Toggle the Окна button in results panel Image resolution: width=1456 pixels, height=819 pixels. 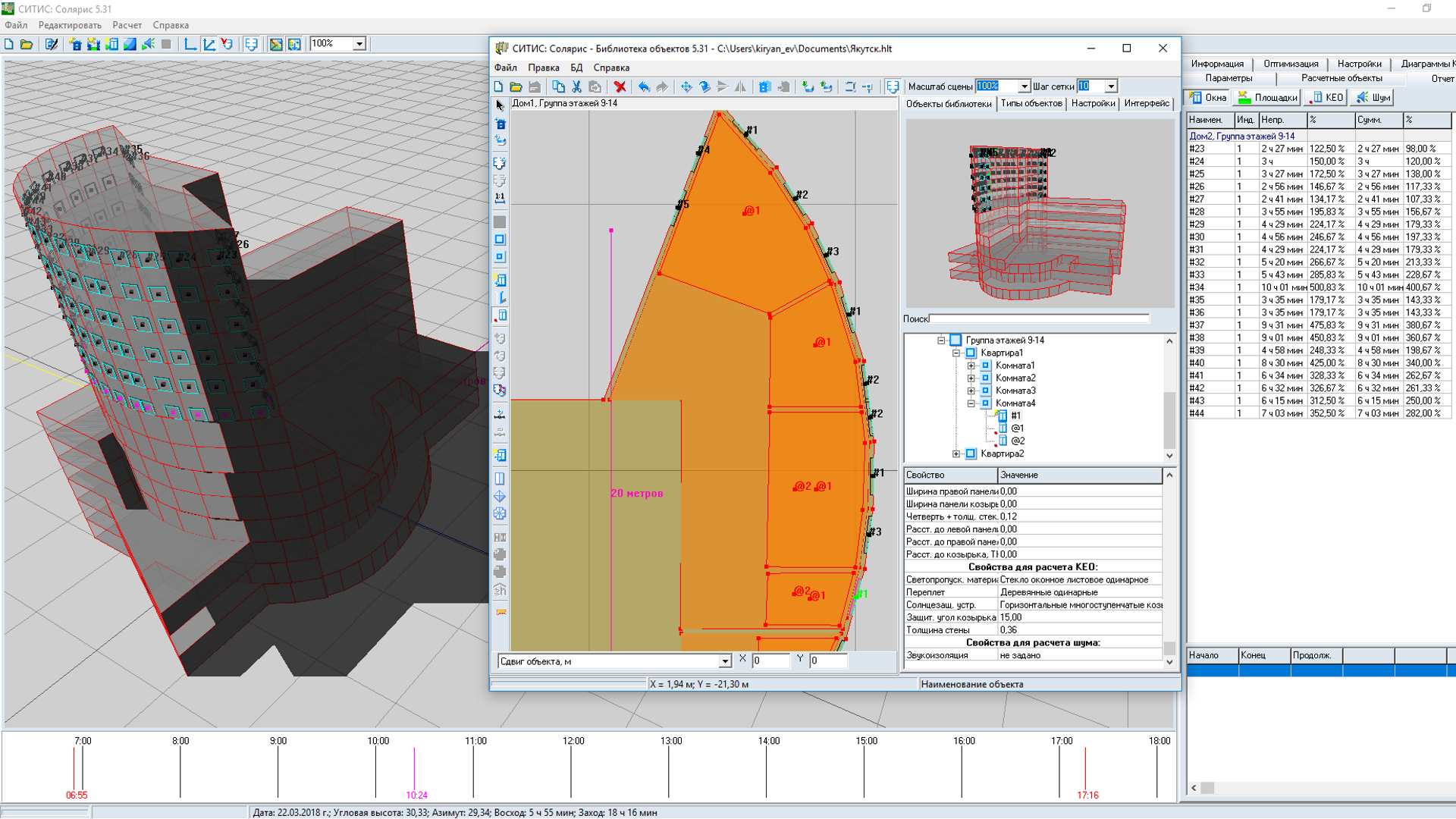[1208, 97]
